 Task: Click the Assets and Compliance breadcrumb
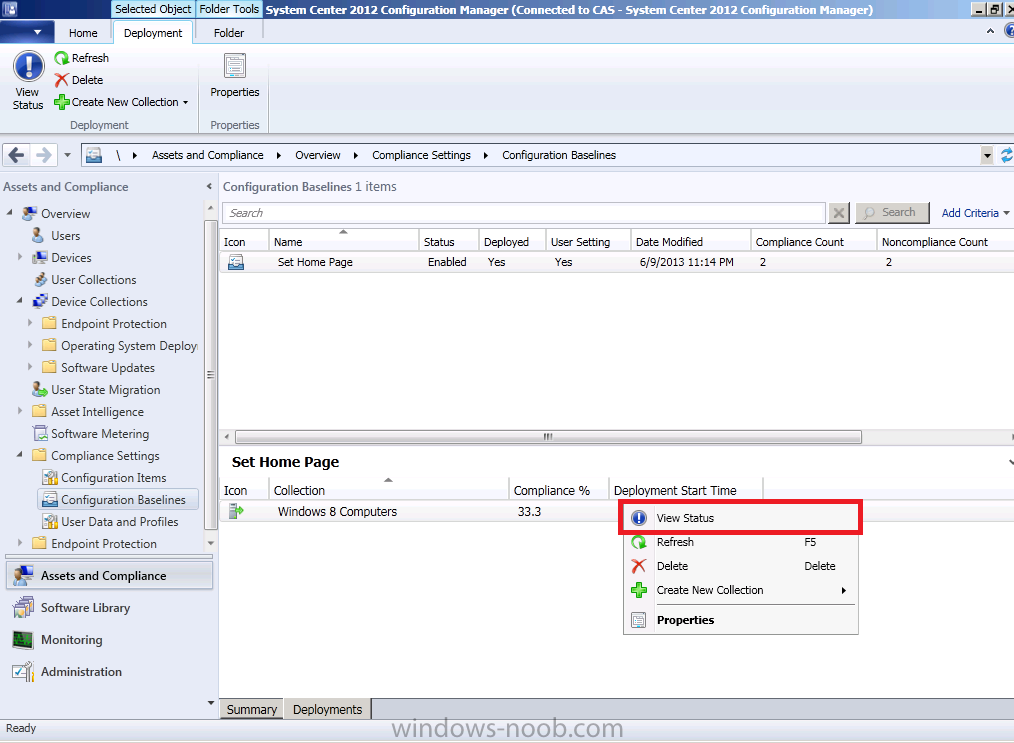(x=208, y=155)
